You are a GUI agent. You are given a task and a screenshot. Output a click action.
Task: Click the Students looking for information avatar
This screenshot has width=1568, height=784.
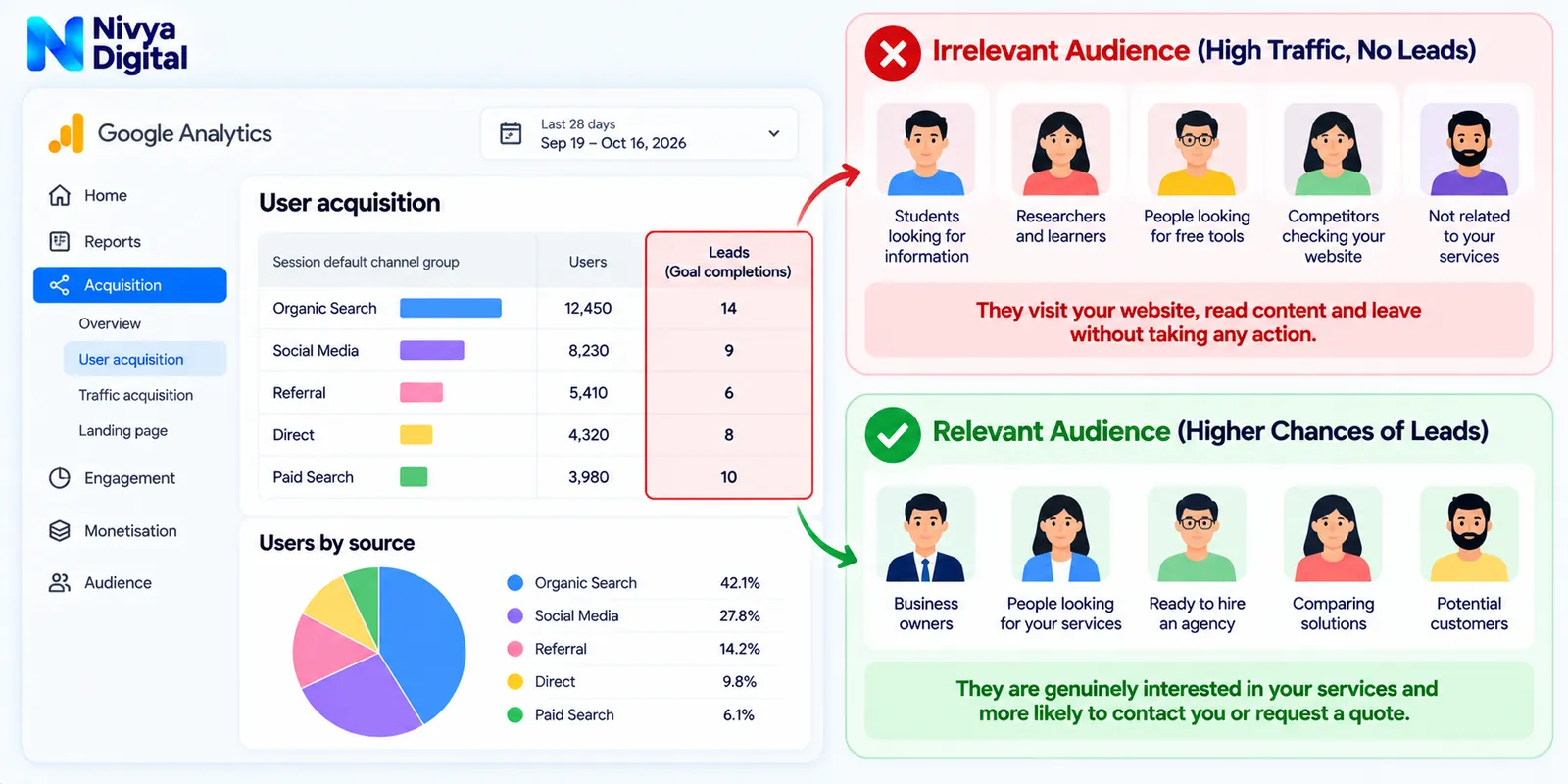pos(926,150)
